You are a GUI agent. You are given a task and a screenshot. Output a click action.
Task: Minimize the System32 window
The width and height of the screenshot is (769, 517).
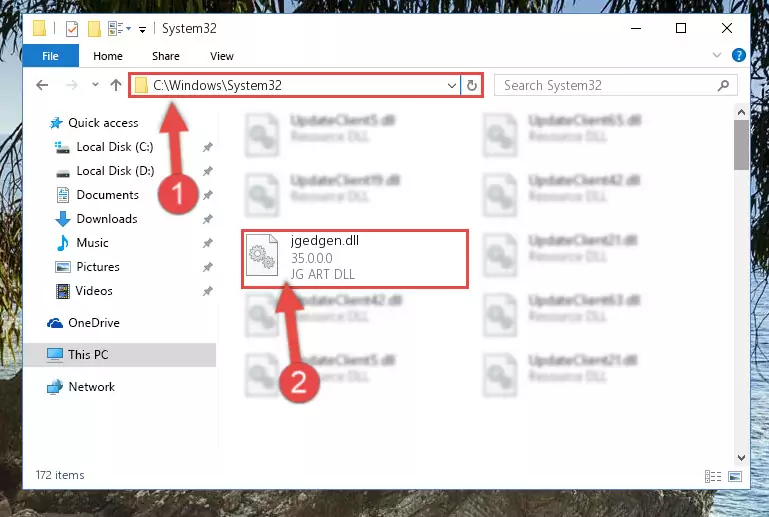coord(636,28)
